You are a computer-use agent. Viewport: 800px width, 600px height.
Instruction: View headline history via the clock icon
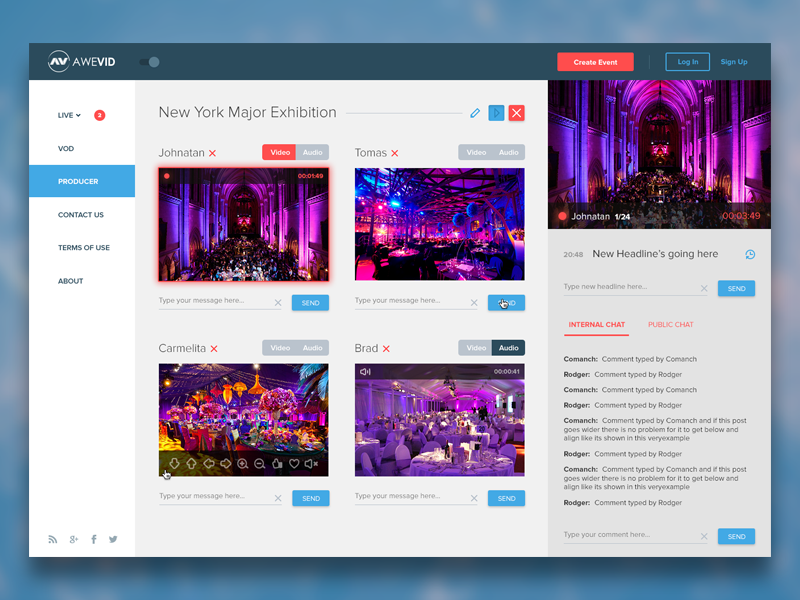[750, 254]
